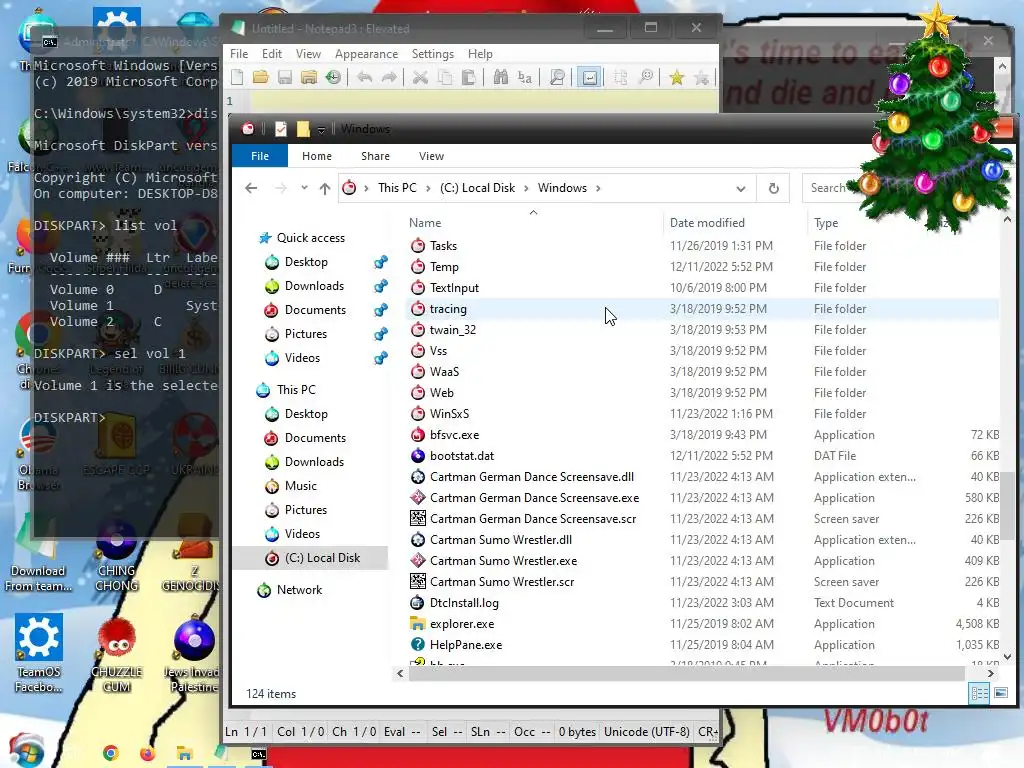Toggle the Word Wrap button in Notepad3
Viewport: 1024px width, 768px height.
pyautogui.click(x=589, y=78)
